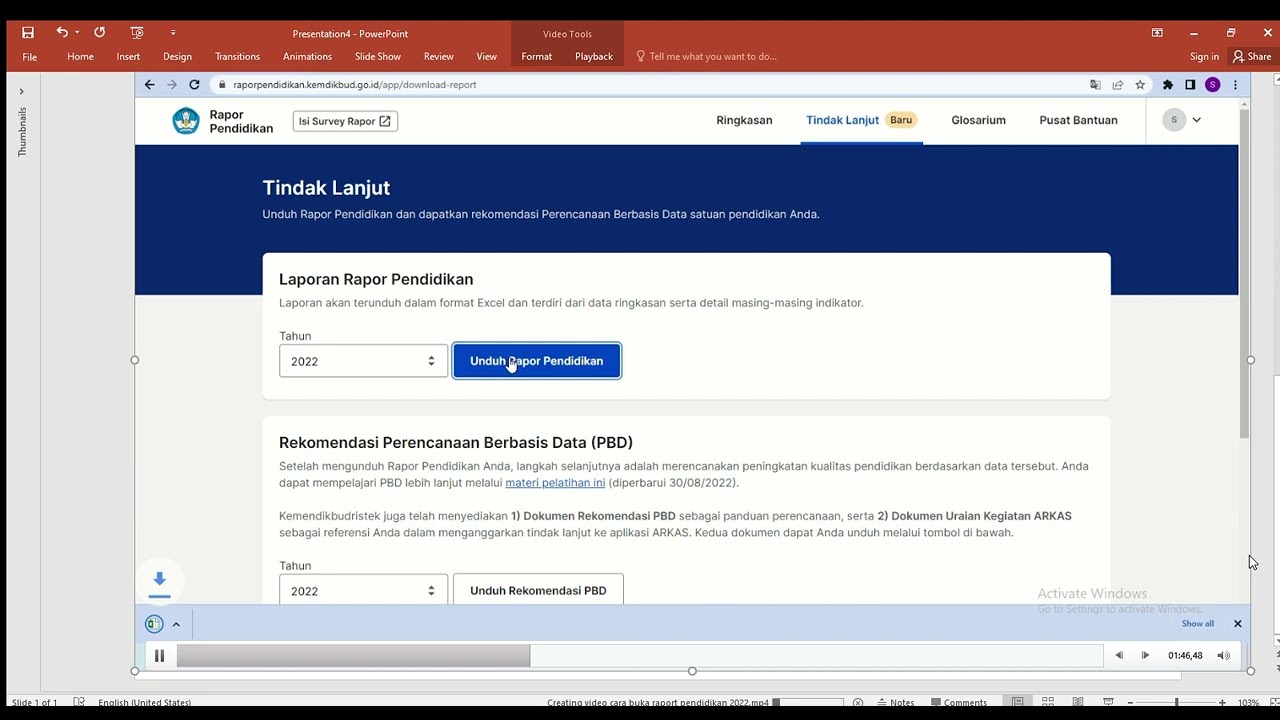
Task: Go to the Ringkasan navigation tab
Action: coord(744,120)
